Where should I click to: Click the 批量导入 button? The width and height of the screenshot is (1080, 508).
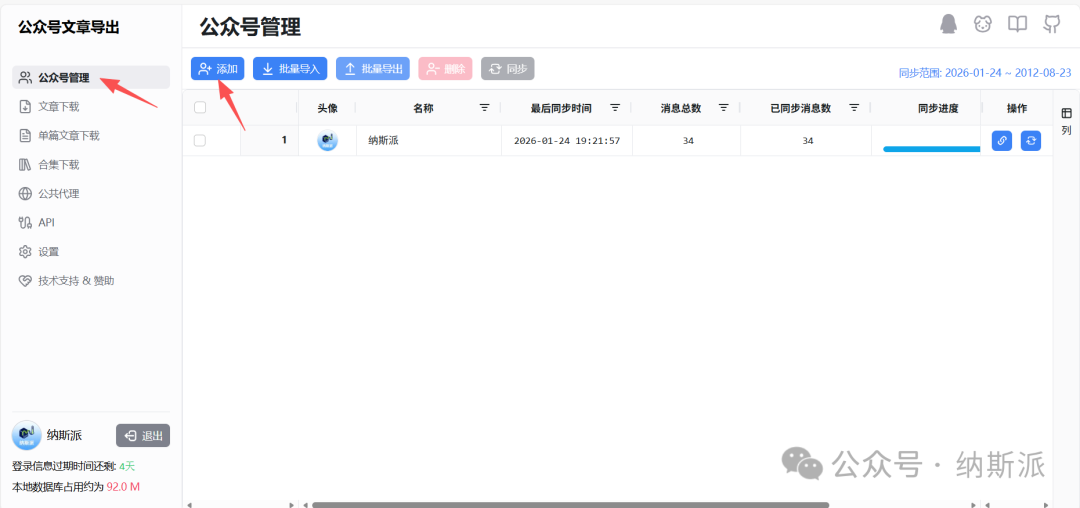click(x=290, y=69)
